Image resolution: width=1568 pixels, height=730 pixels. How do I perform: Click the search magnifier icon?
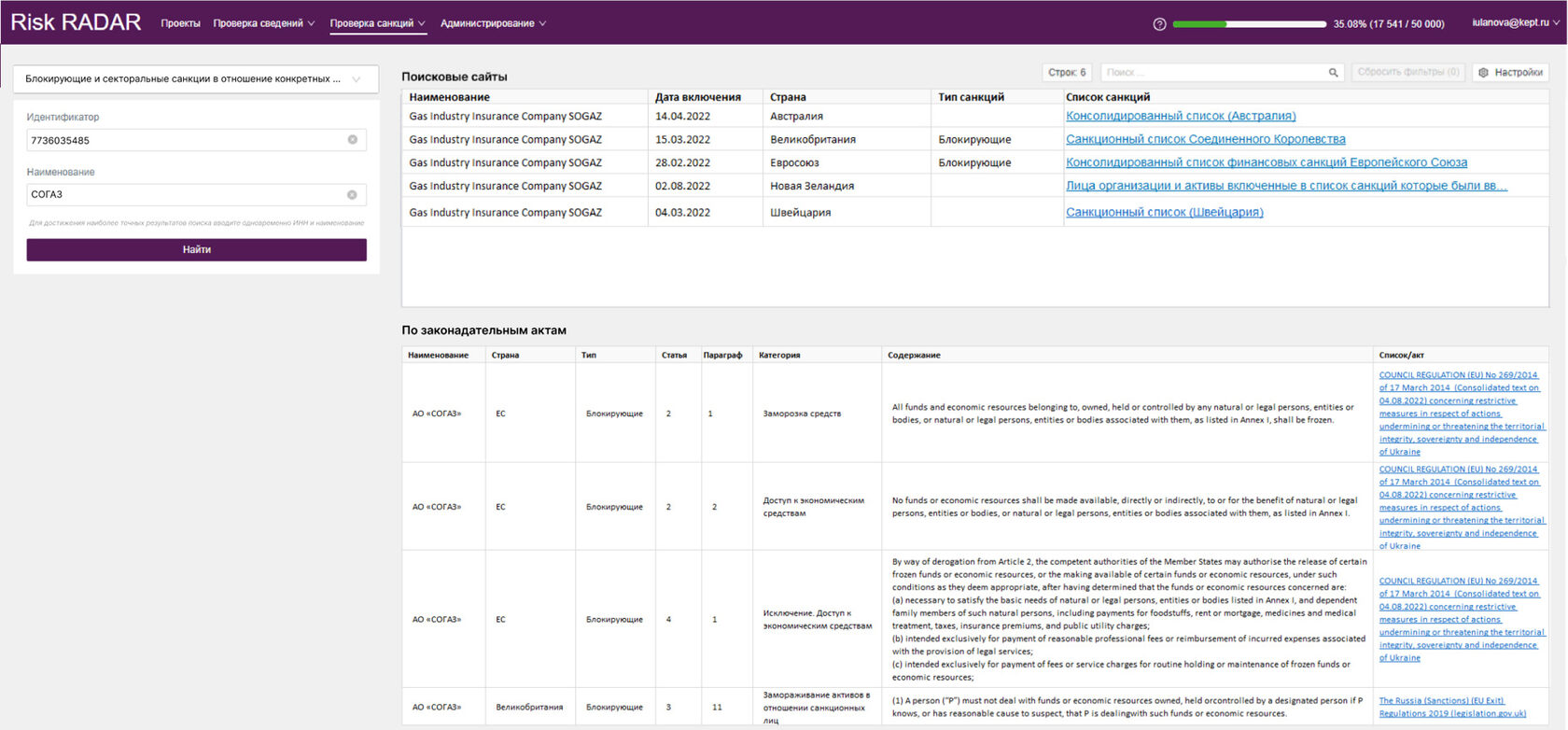pos(1333,73)
